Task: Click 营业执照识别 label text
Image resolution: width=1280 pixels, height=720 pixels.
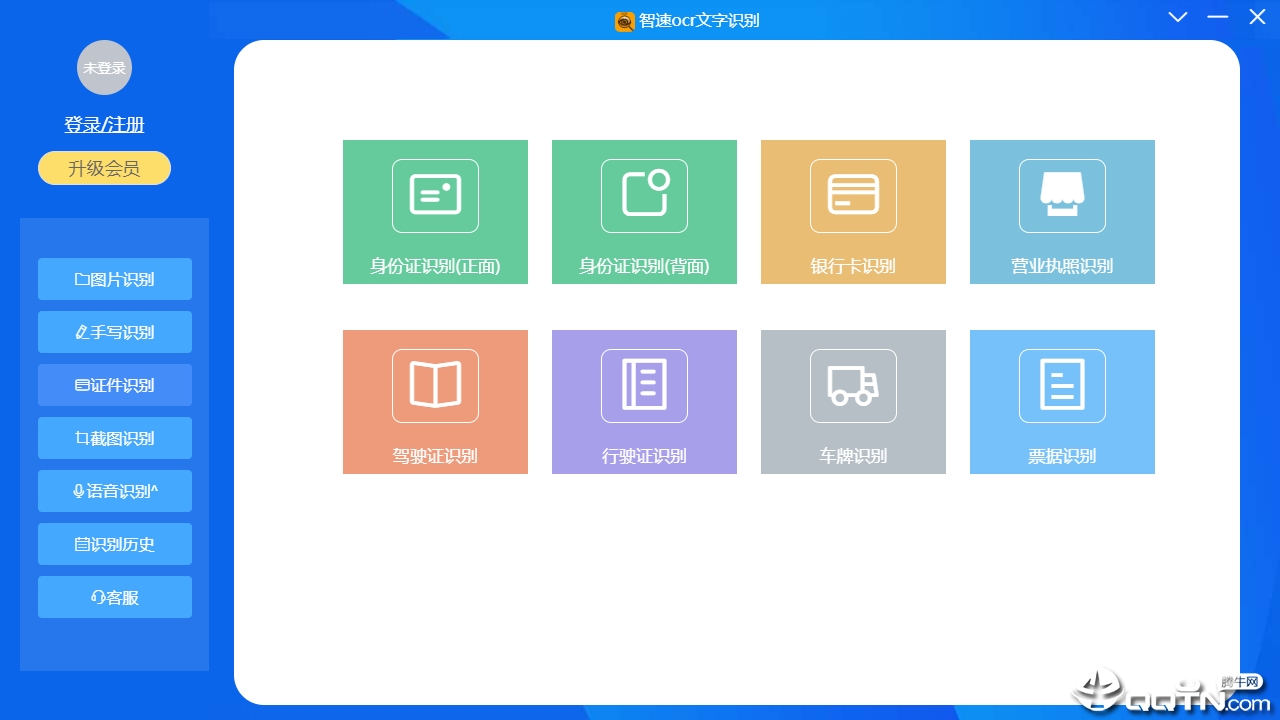Action: (1062, 266)
